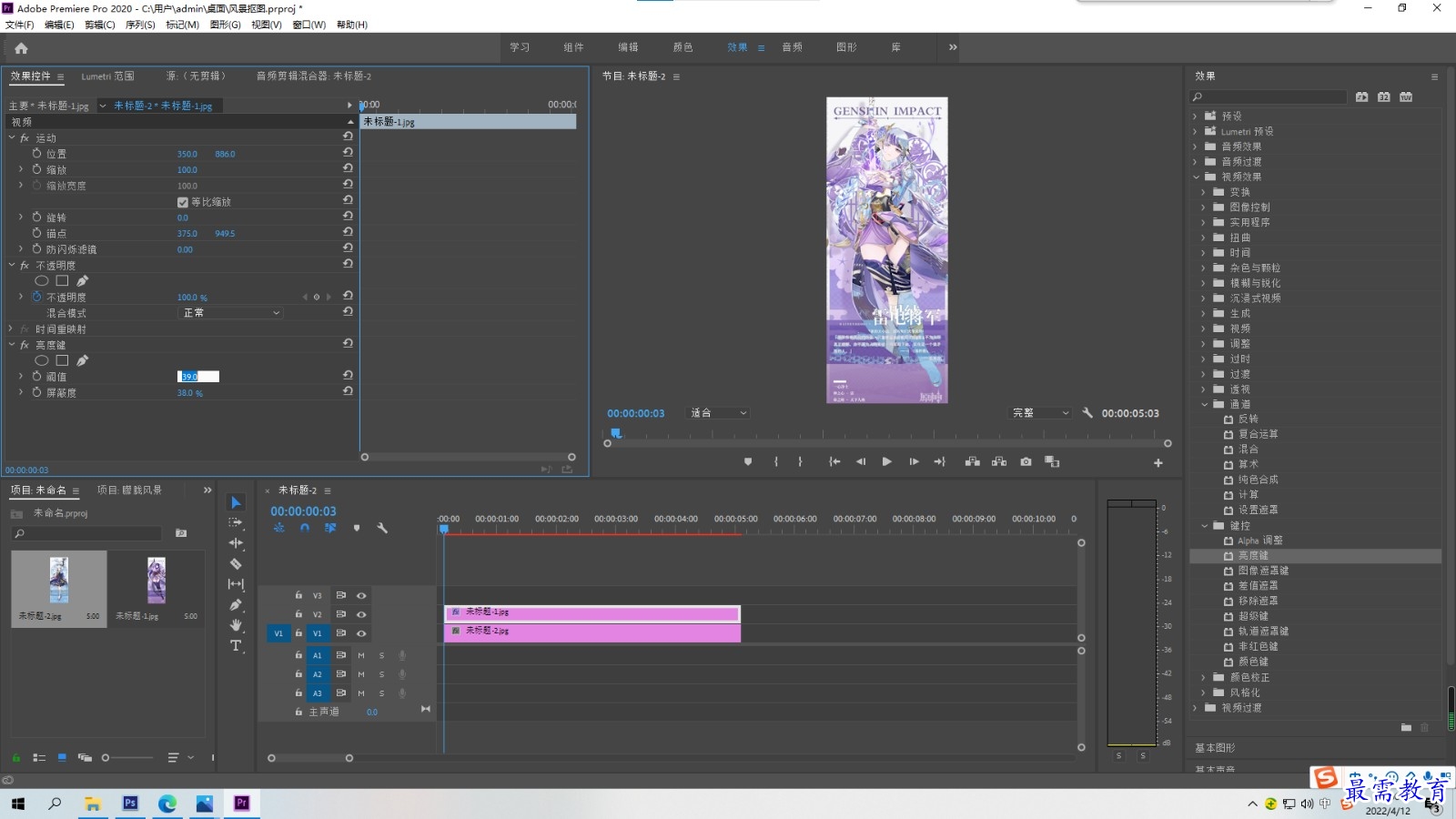
Task: Use pen mask tool under 亮度键
Action: coord(83,360)
